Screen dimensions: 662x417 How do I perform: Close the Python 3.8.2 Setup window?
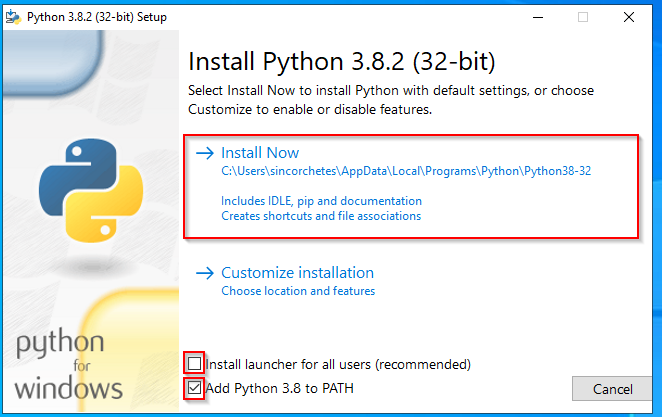(627, 17)
